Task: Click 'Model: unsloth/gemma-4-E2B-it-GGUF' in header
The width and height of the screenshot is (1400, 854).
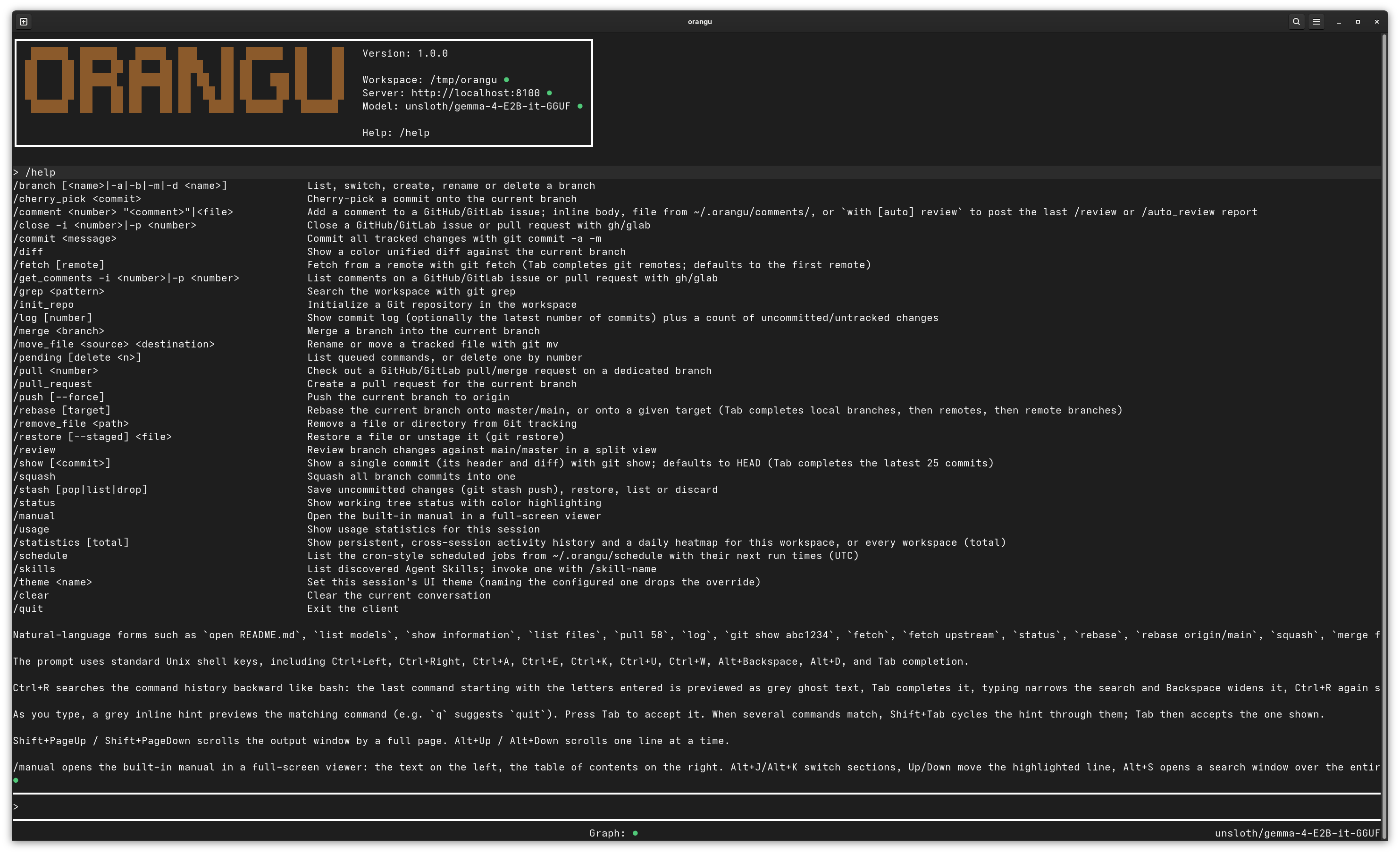Action: tap(467, 106)
